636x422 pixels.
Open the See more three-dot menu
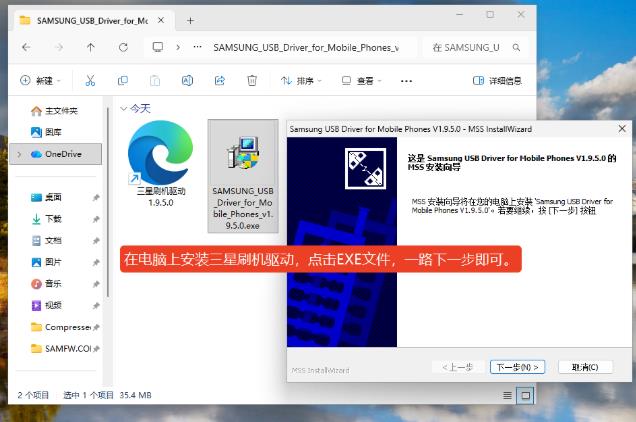pyautogui.click(x=406, y=81)
